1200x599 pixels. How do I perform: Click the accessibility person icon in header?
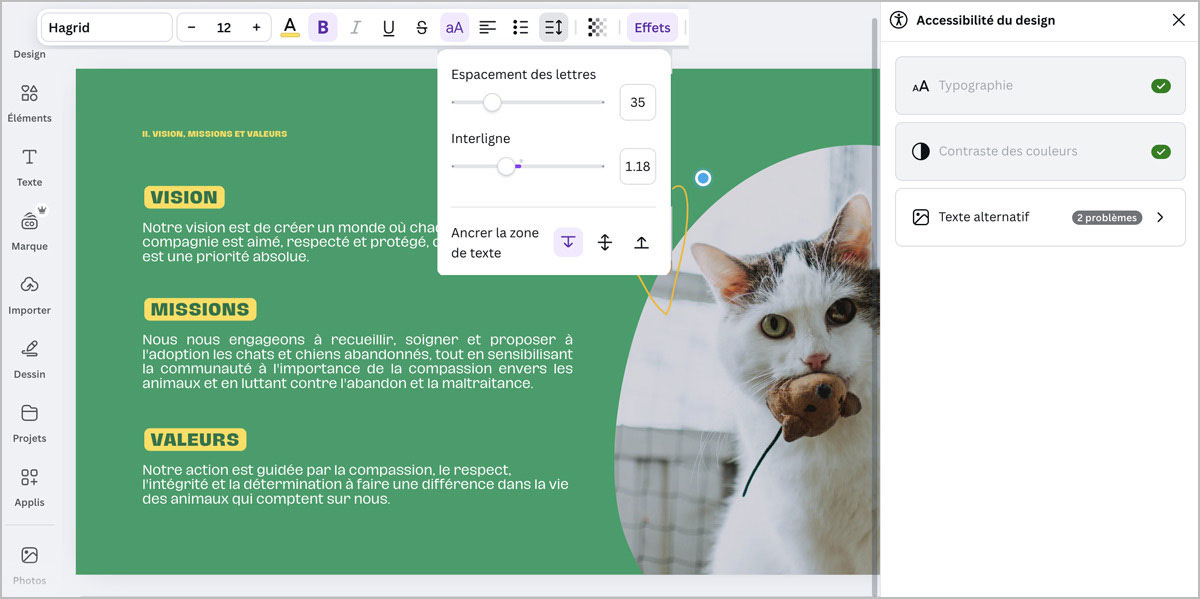click(x=899, y=20)
